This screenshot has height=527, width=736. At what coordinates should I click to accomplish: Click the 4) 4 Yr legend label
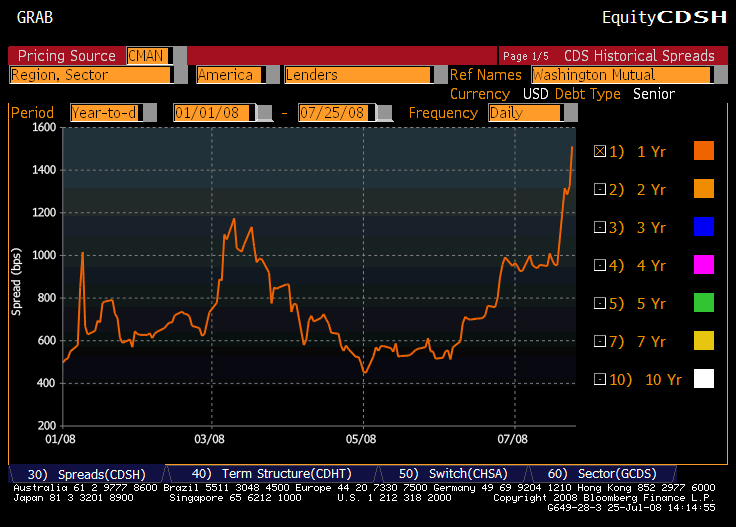(x=637, y=266)
